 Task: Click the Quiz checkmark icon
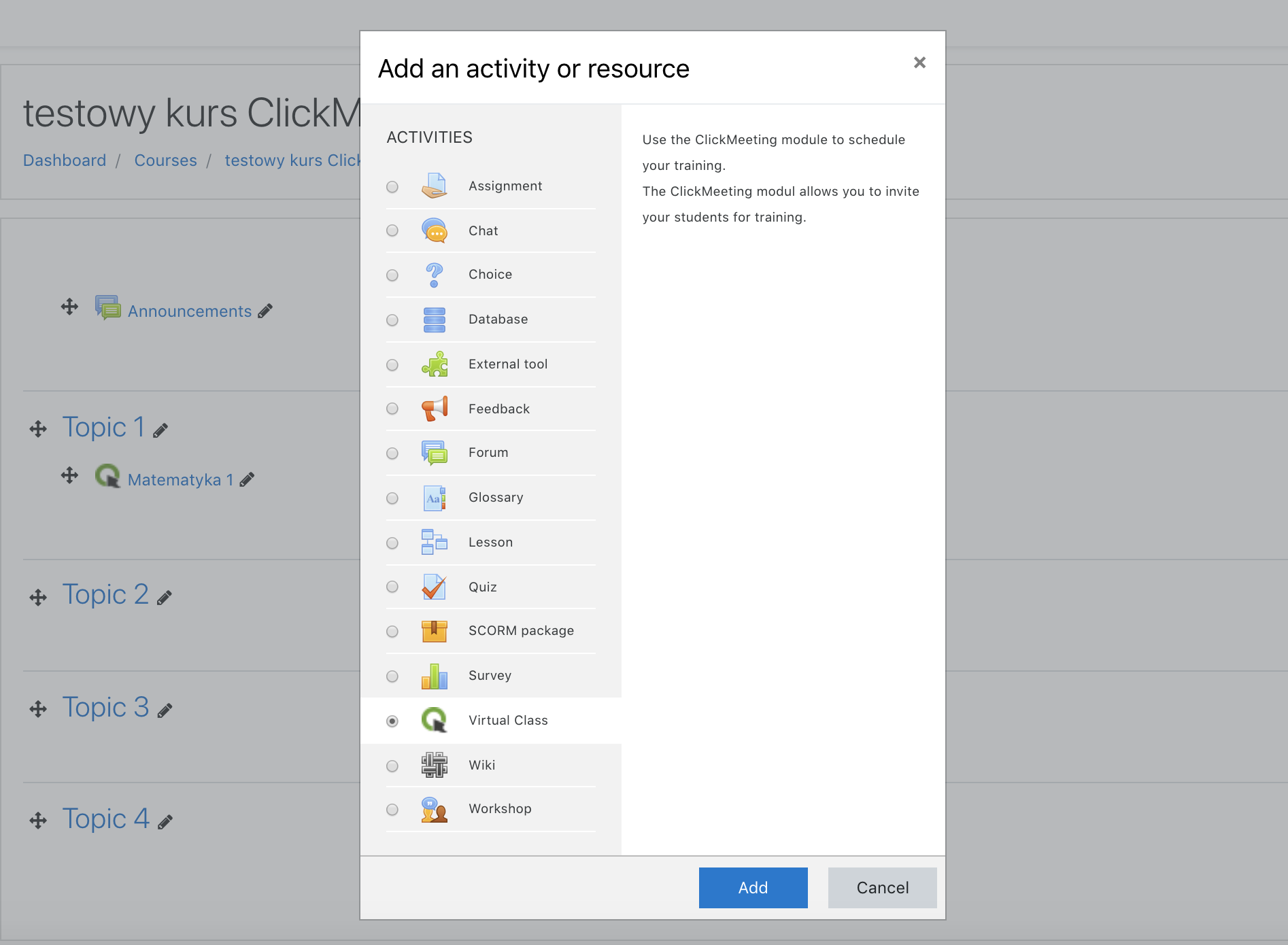(434, 587)
